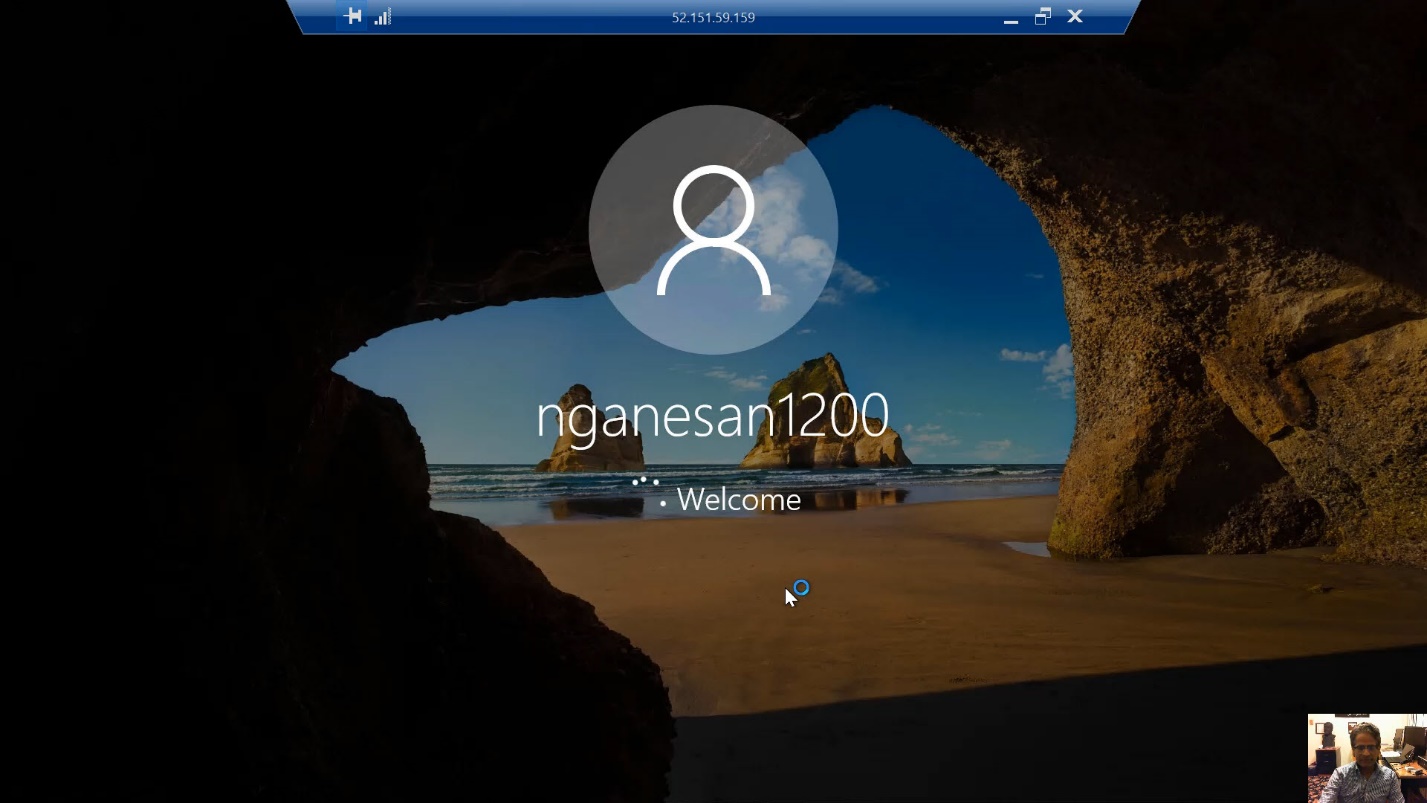Restore down the remote desktop window
This screenshot has height=803, width=1427.
point(1043,17)
